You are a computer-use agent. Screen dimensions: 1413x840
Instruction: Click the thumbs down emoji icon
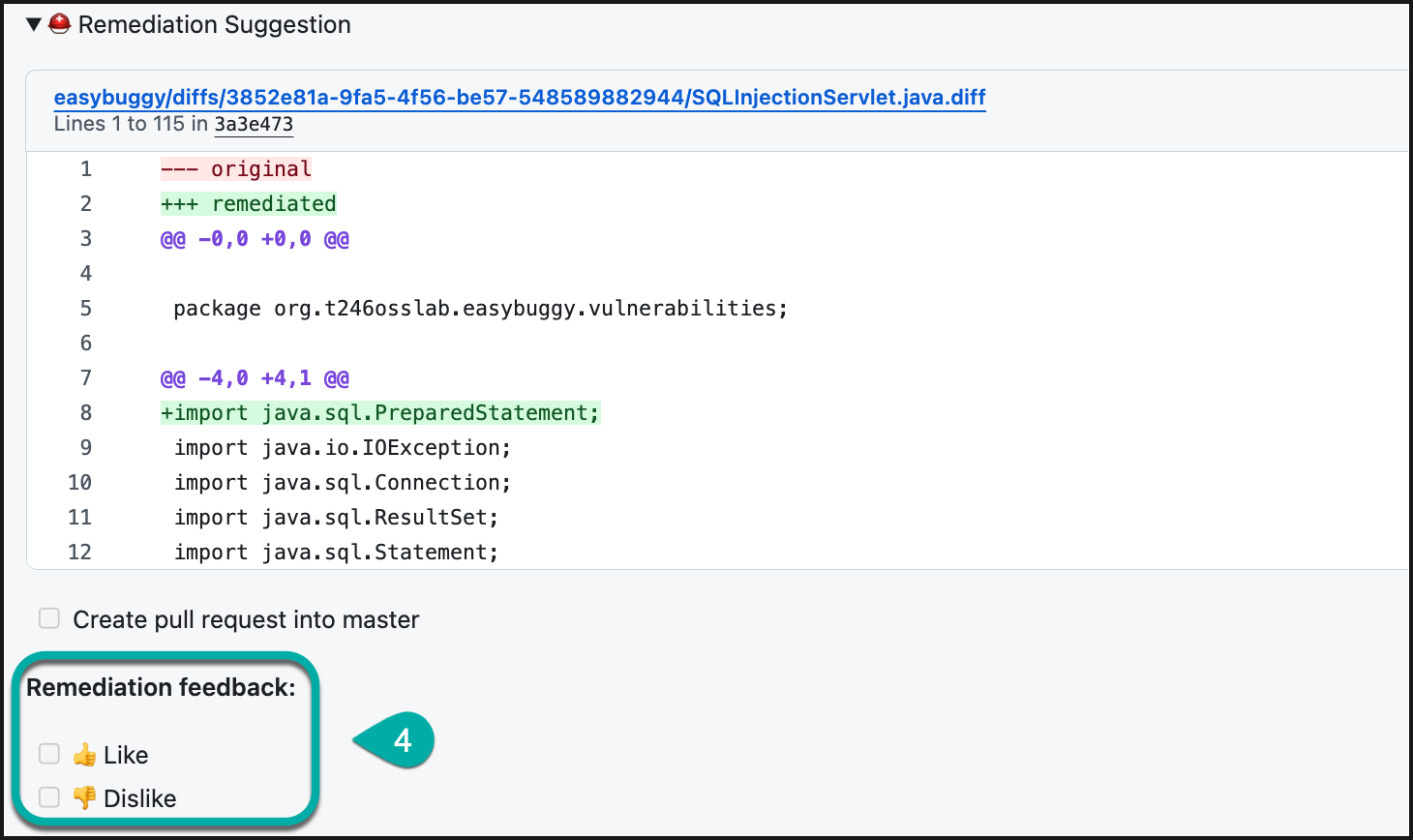click(x=85, y=798)
